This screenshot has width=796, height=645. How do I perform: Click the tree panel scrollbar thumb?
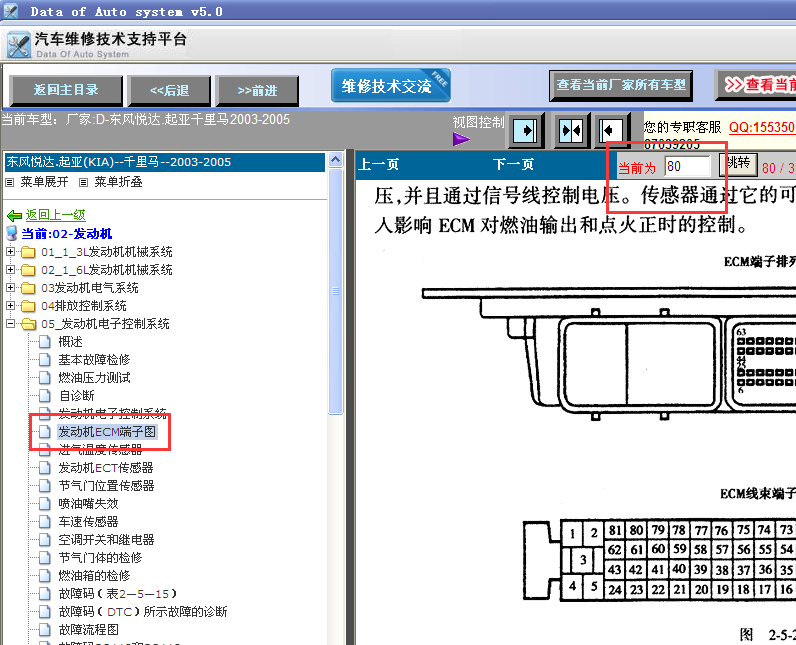[x=336, y=291]
